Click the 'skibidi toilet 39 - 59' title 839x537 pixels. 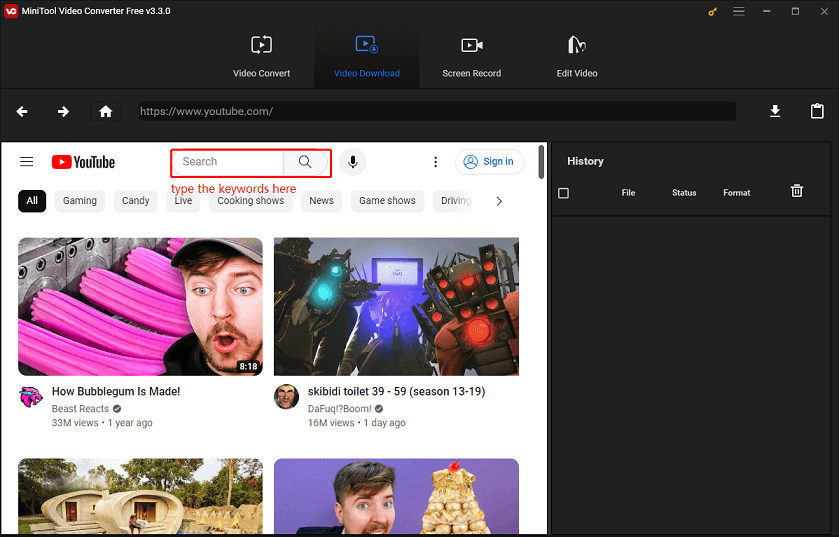(x=396, y=392)
